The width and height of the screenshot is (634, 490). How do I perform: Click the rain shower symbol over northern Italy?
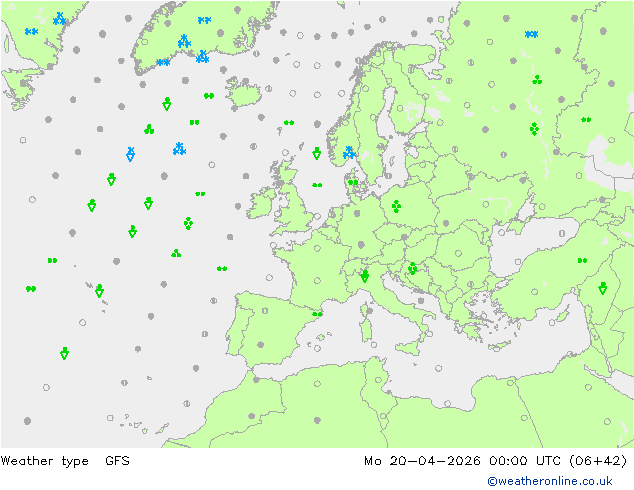[365, 276]
